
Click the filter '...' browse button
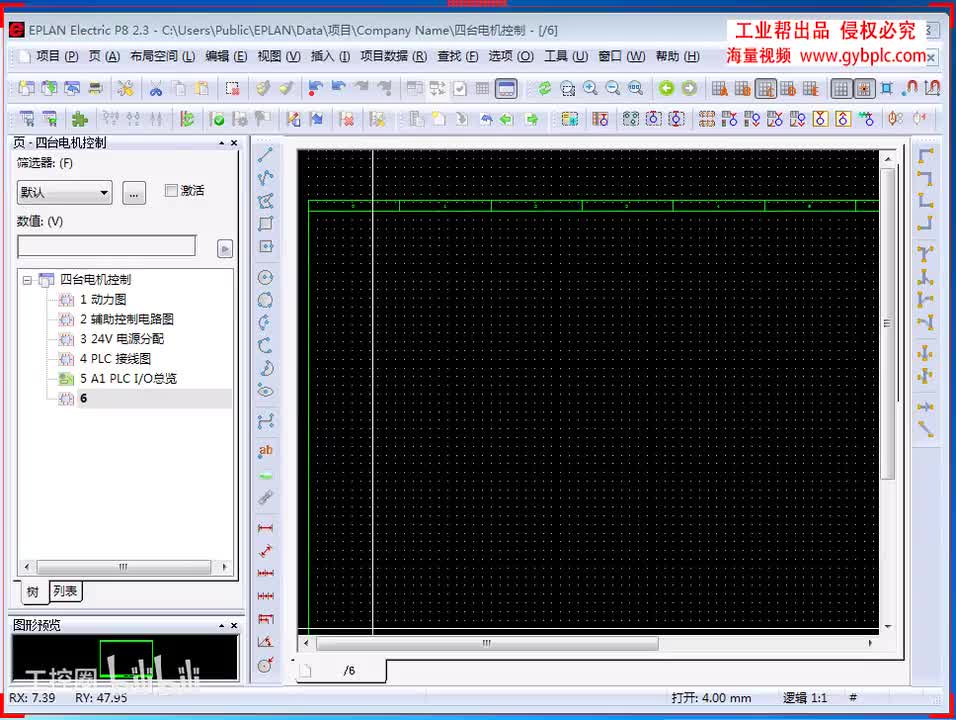click(x=134, y=193)
